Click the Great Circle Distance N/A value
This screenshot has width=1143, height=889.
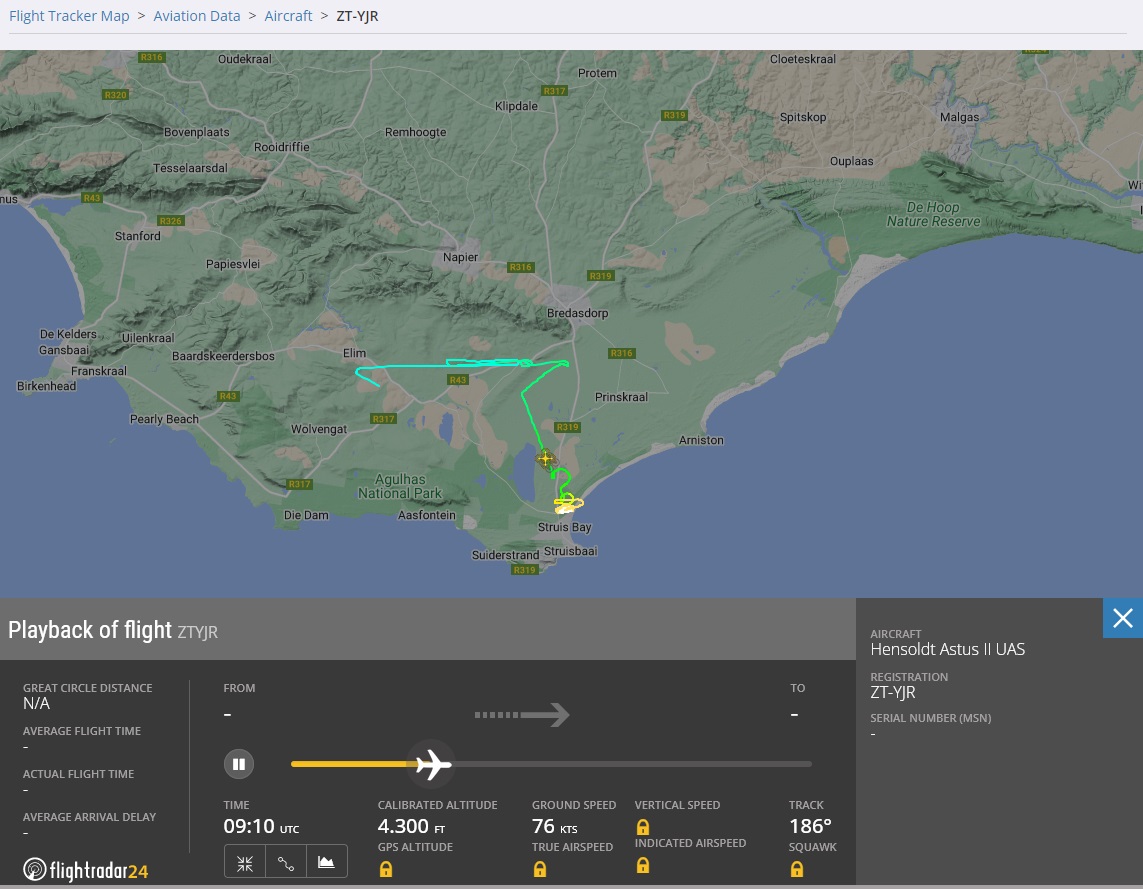(x=36, y=704)
